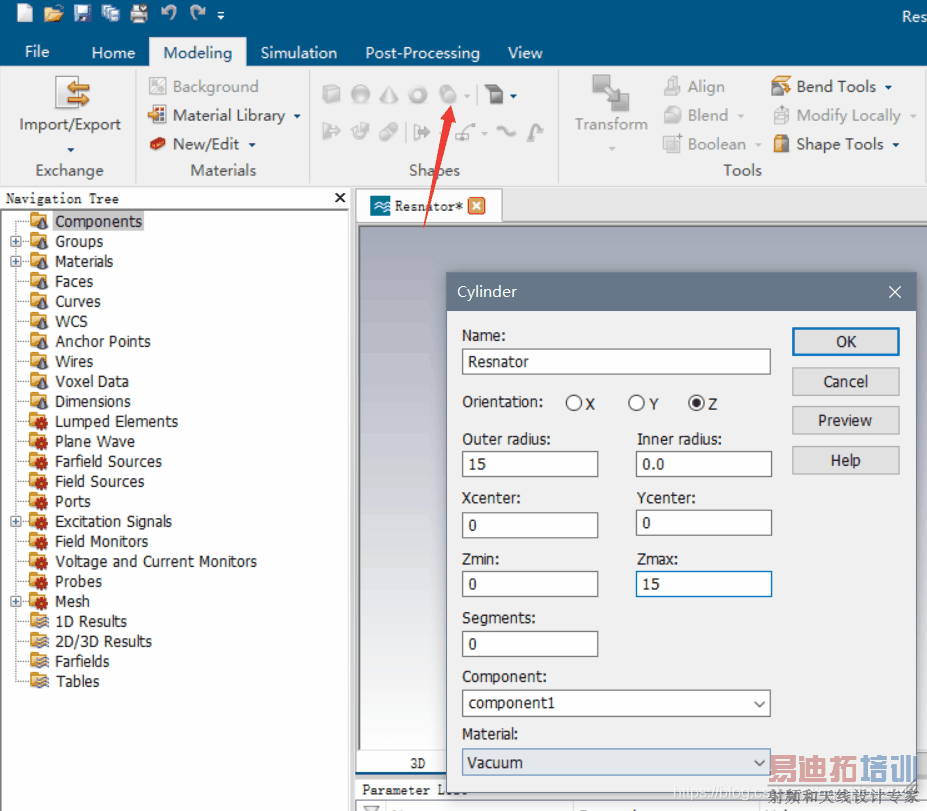Image resolution: width=927 pixels, height=811 pixels.
Task: Click the Preview button in Cylinder dialog
Action: point(845,420)
